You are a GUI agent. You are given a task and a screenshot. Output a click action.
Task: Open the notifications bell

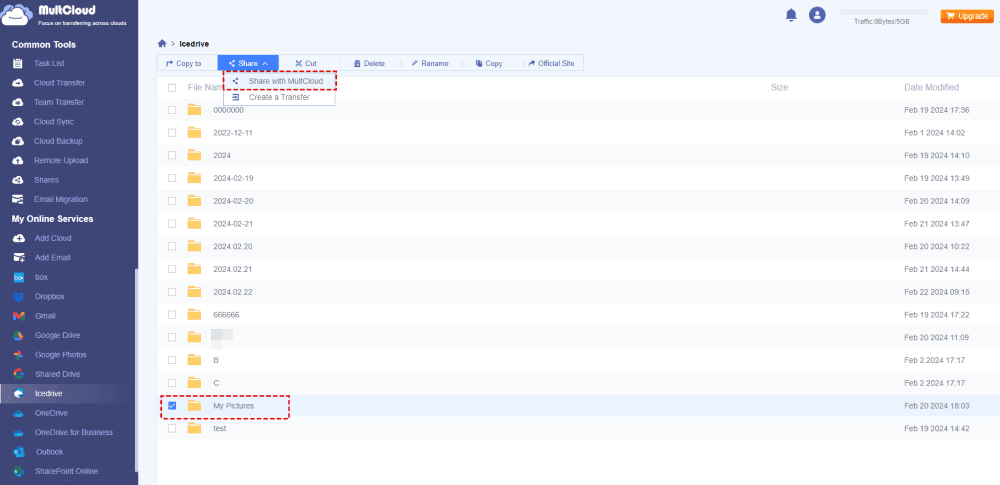tap(791, 15)
